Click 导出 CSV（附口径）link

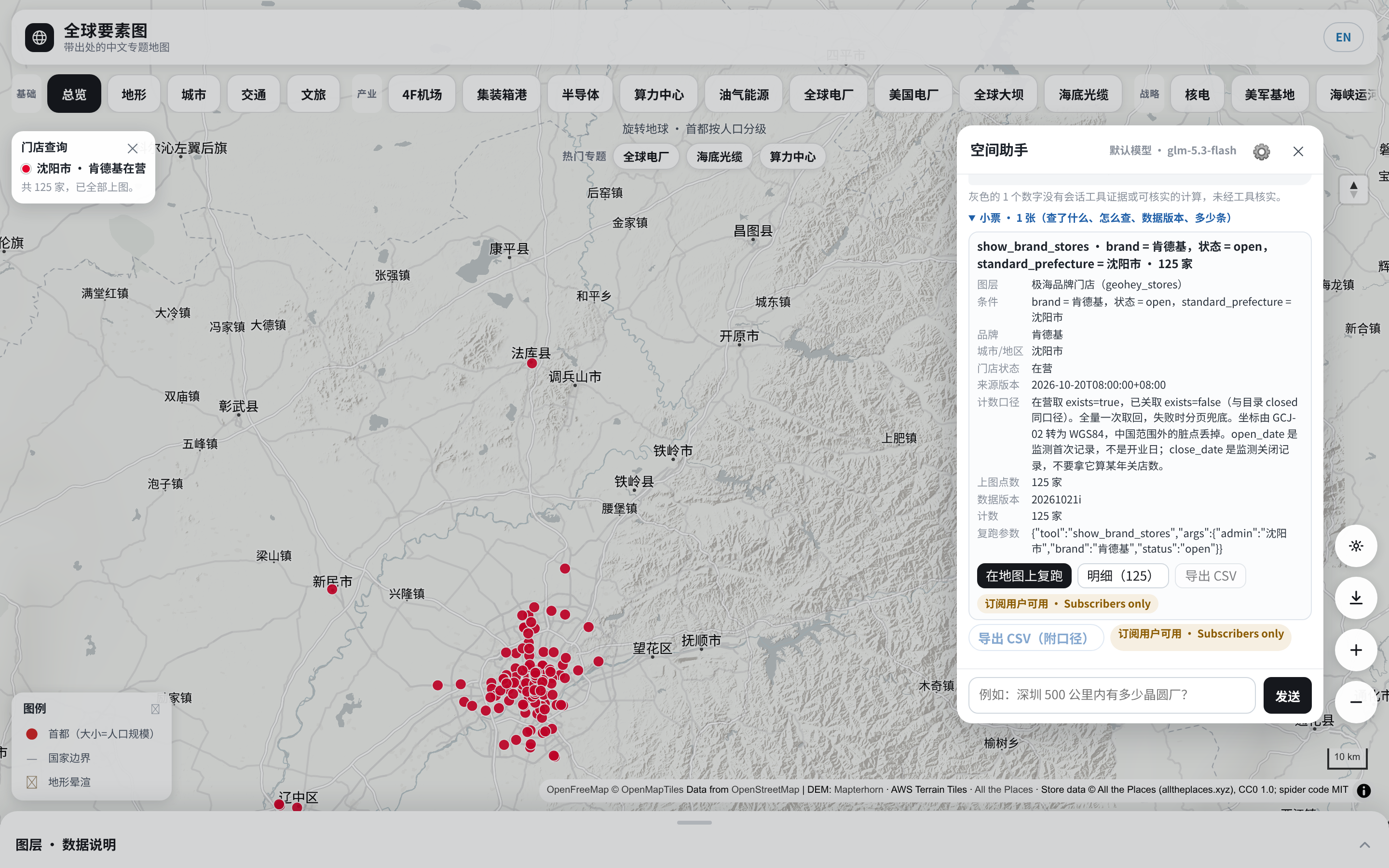click(x=1036, y=638)
